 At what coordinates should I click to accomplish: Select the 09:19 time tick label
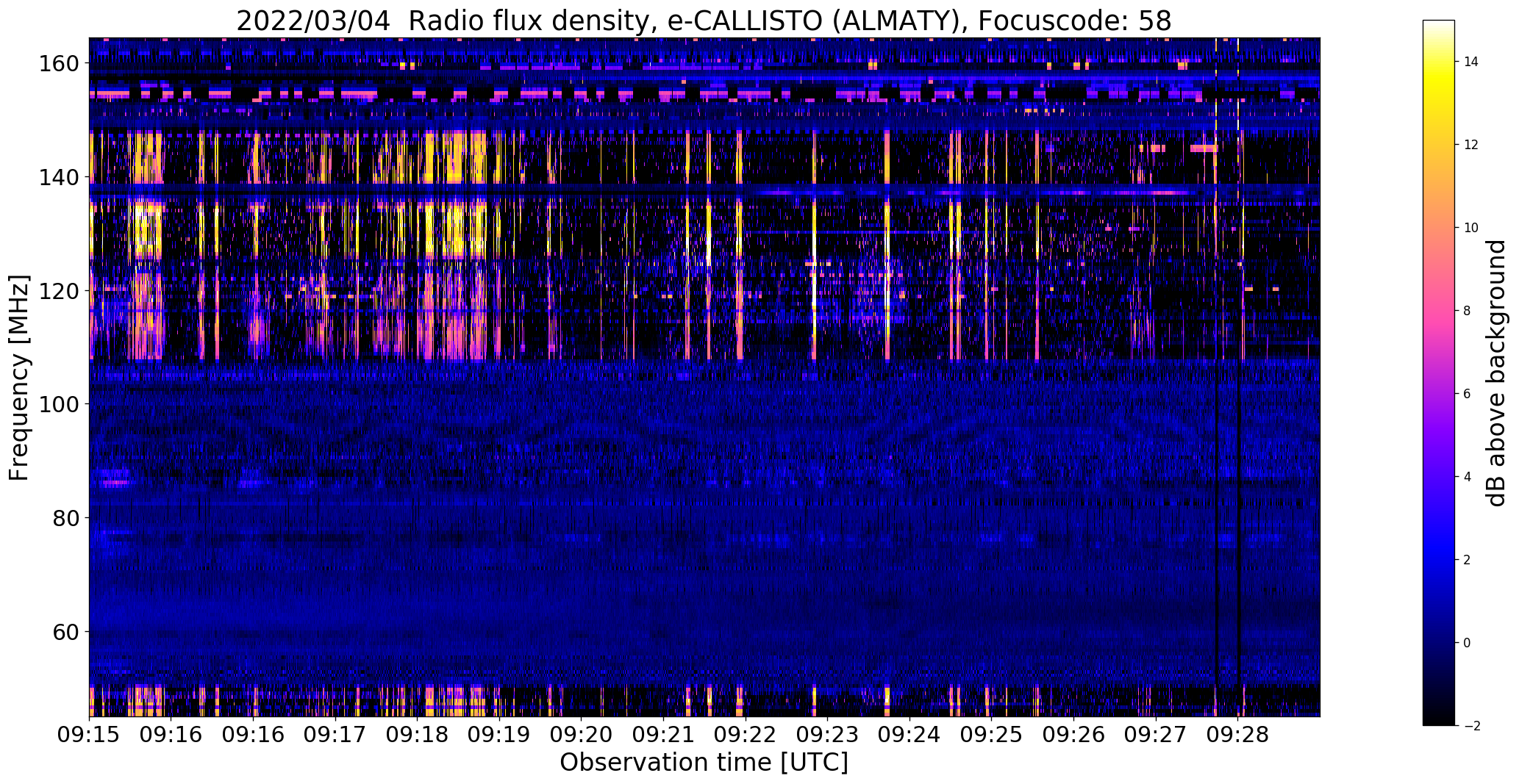(x=499, y=734)
